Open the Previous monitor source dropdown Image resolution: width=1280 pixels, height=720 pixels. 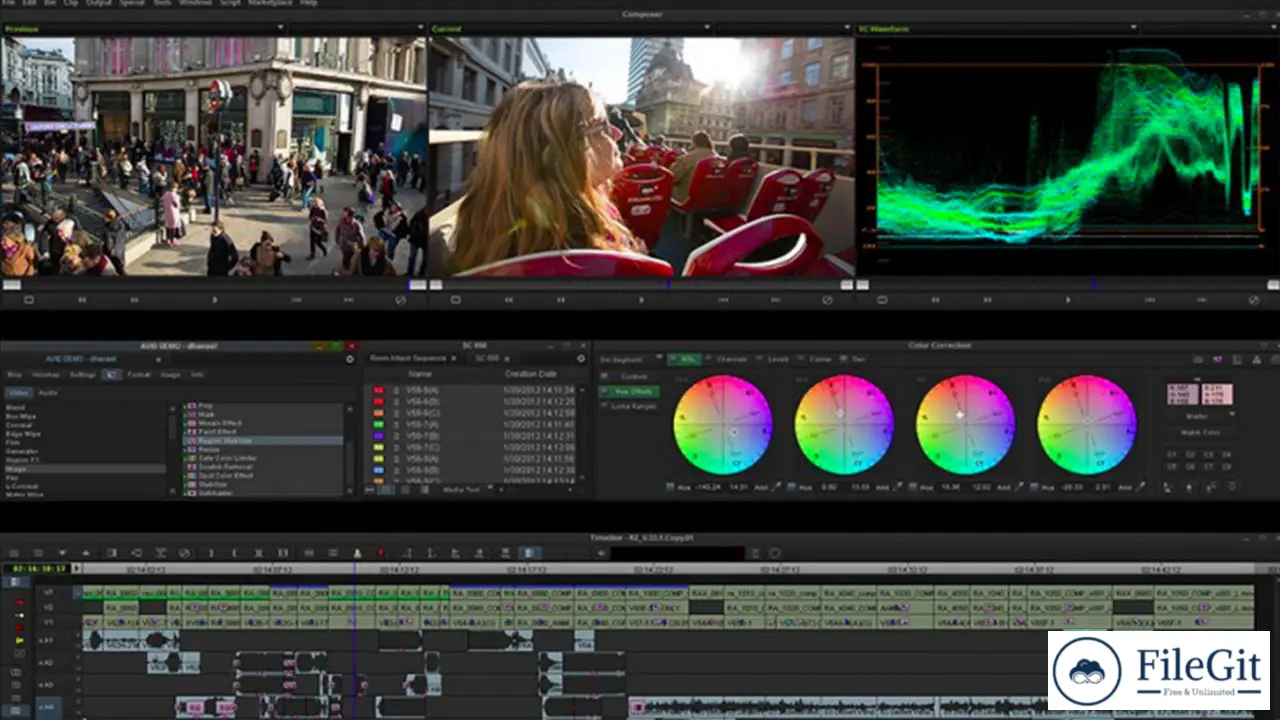click(x=280, y=27)
